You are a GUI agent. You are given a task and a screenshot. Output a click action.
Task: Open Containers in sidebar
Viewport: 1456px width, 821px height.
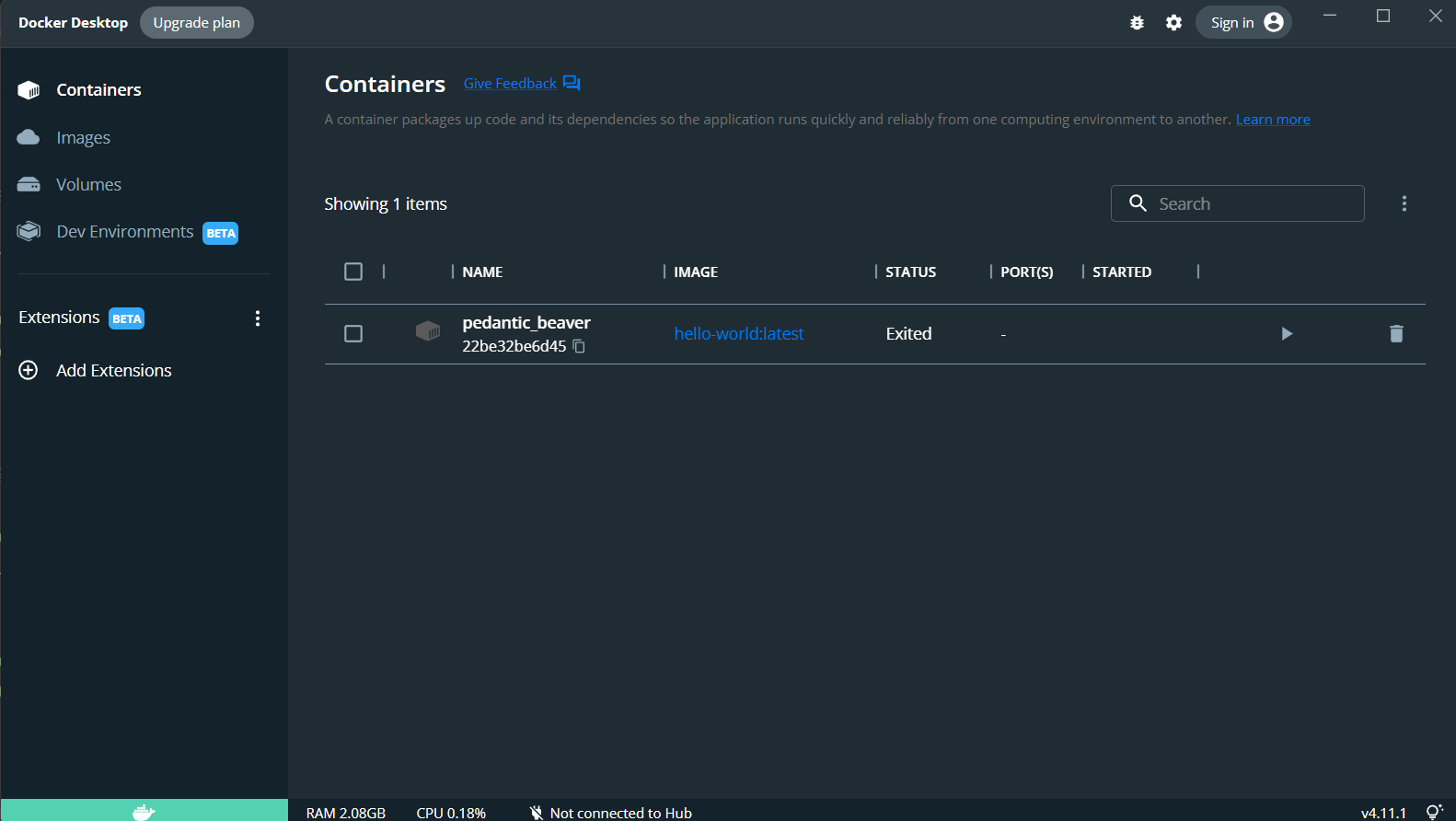(98, 90)
